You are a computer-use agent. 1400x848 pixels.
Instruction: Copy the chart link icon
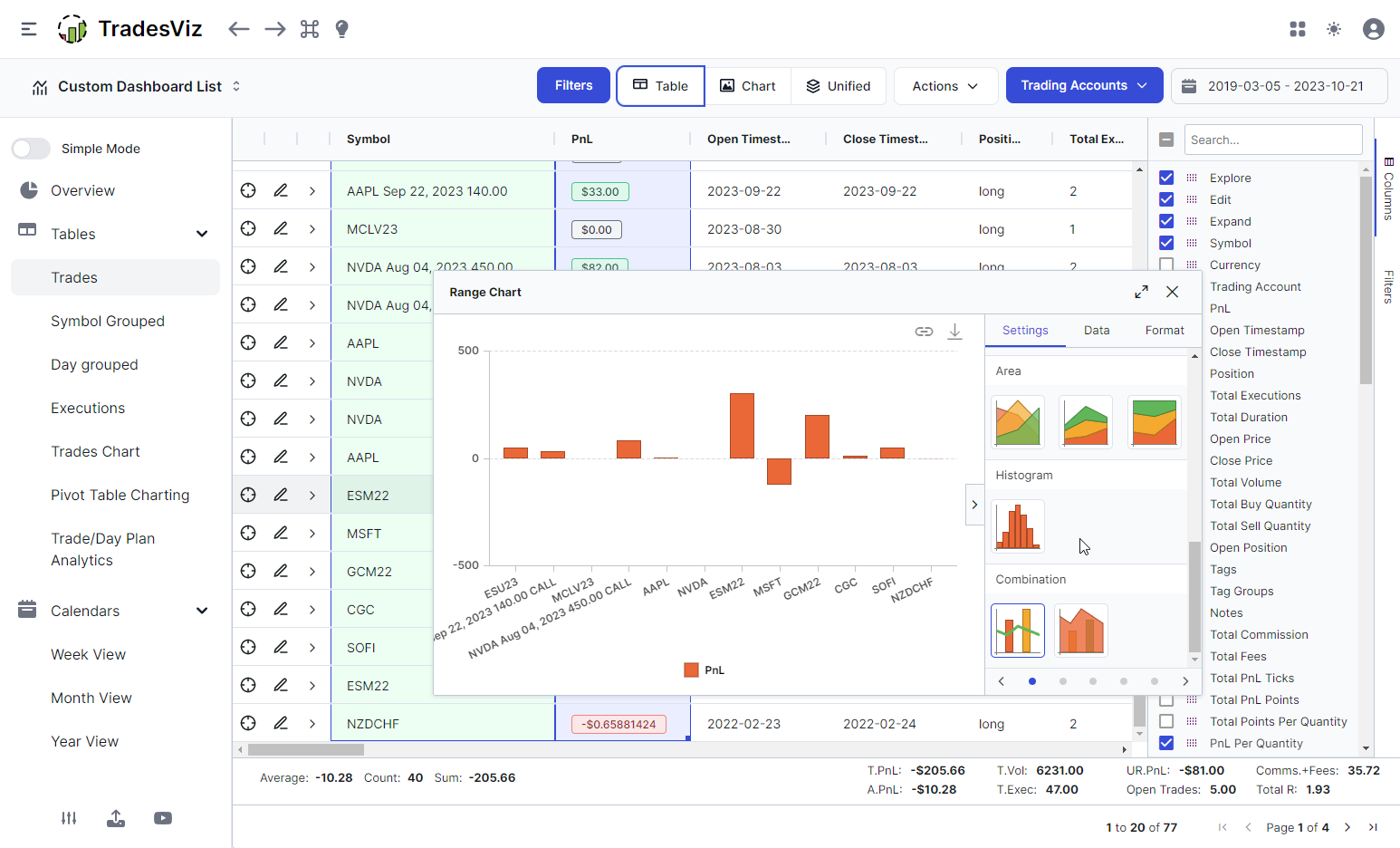pyautogui.click(x=924, y=332)
